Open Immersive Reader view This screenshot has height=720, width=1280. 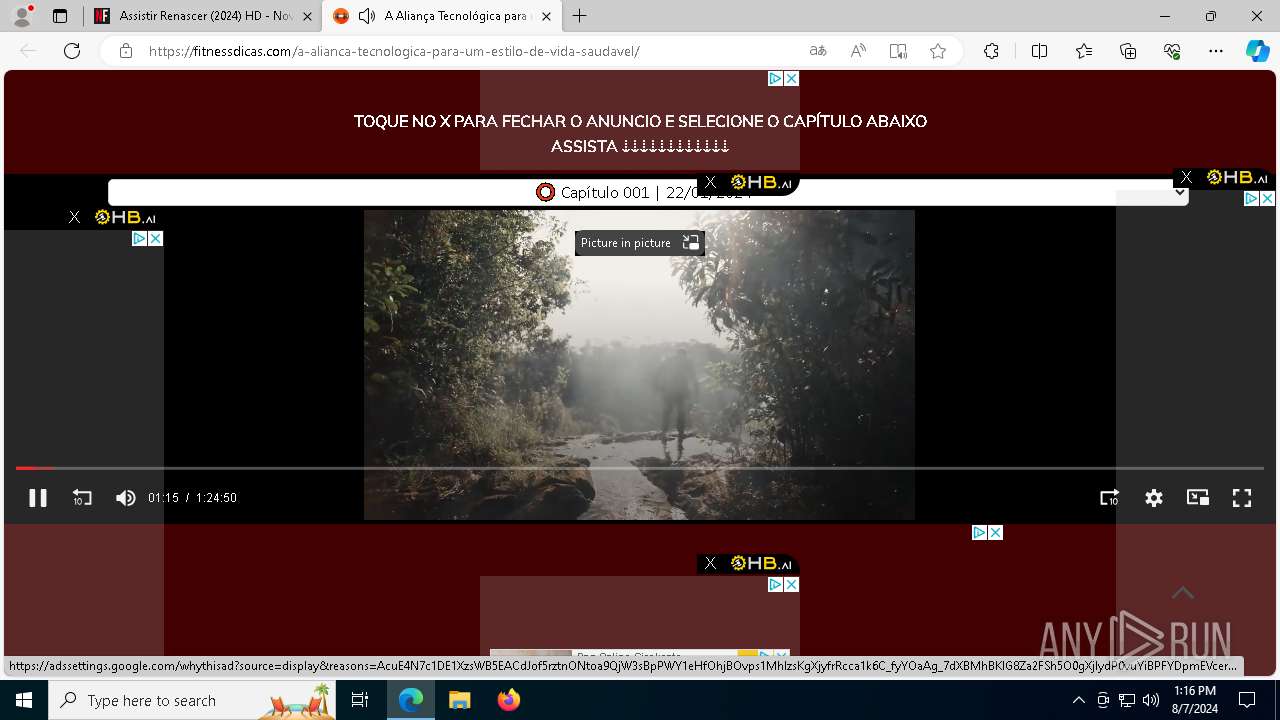click(x=898, y=51)
